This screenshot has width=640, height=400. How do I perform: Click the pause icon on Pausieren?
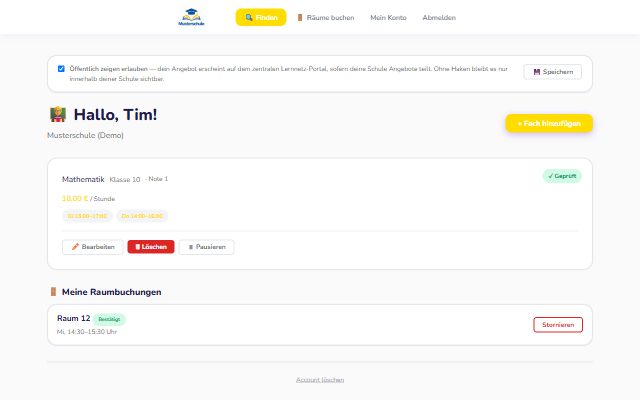click(x=191, y=247)
